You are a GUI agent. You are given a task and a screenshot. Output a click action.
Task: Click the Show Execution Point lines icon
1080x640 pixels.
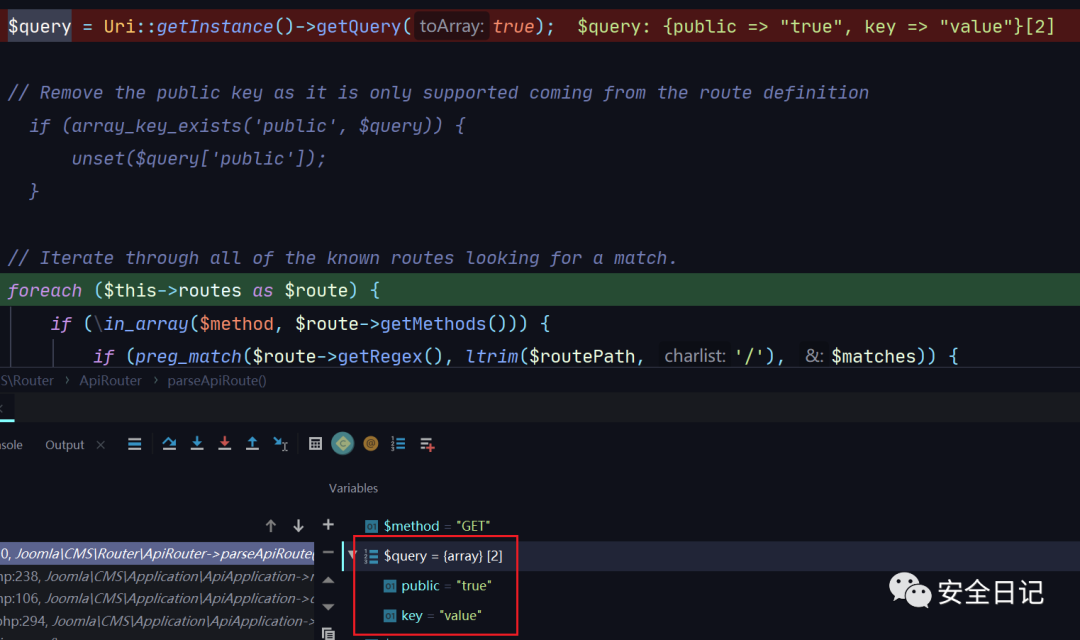[135, 444]
